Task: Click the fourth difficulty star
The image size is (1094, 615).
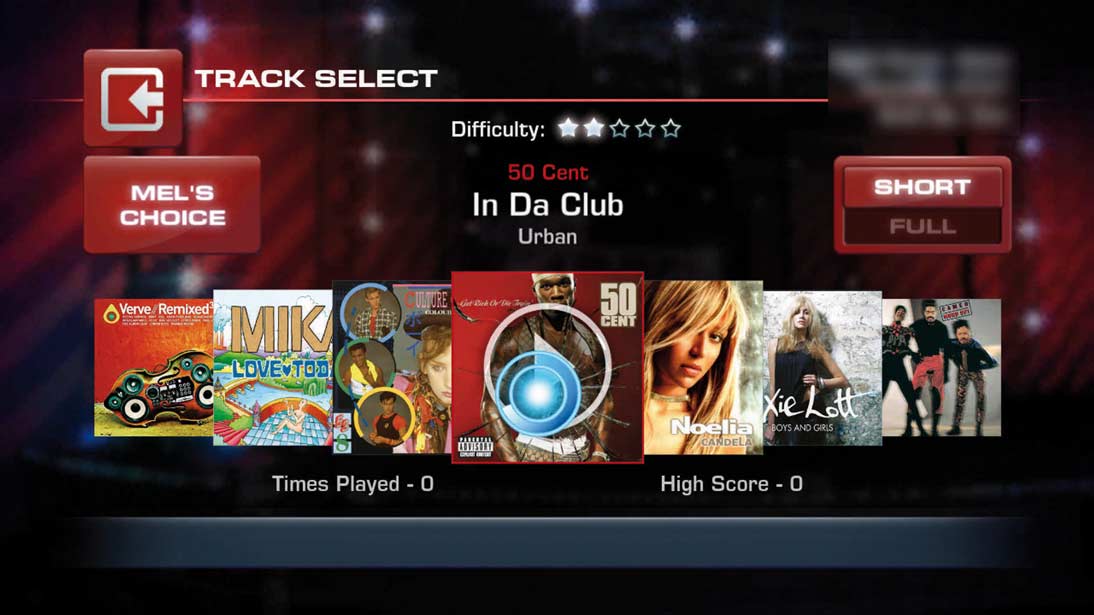Action: [645, 128]
